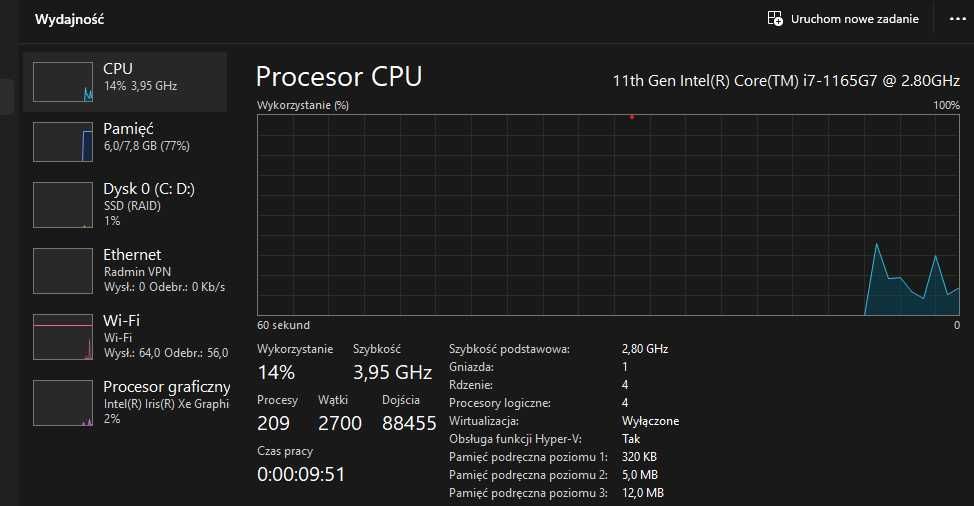
Task: Switch to the 'Dysk 0 (C: D:)' label
Action: 149,189
